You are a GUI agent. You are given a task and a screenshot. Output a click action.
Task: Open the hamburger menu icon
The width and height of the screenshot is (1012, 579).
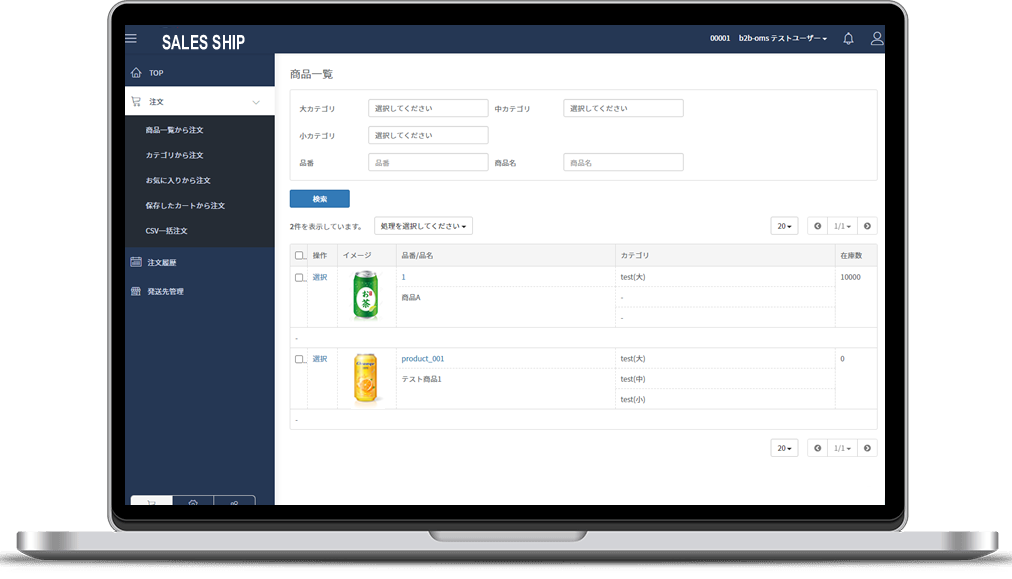click(x=130, y=39)
